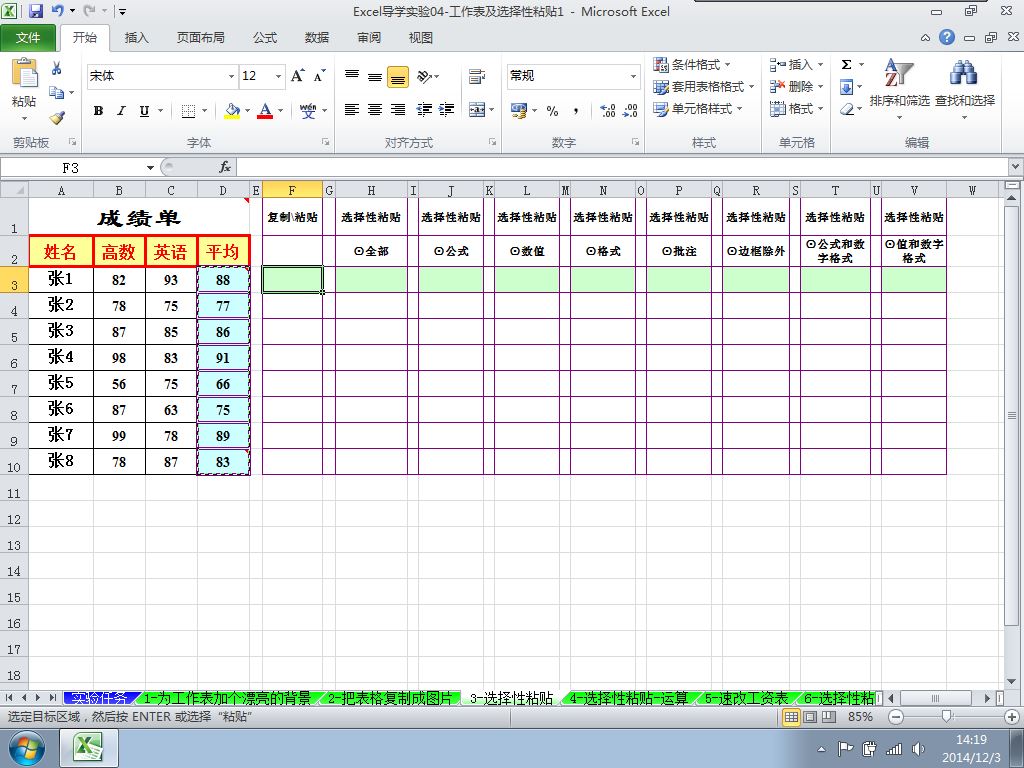Apply cell borders icon
The height and width of the screenshot is (768, 1024).
coord(188,111)
